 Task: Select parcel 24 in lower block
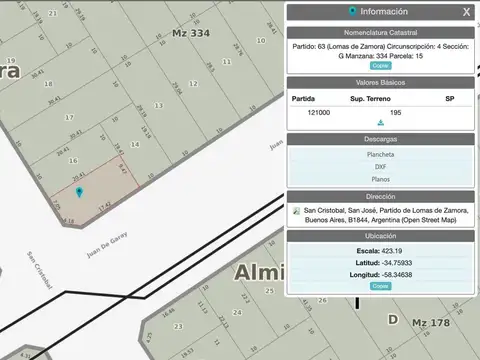(x=237, y=313)
